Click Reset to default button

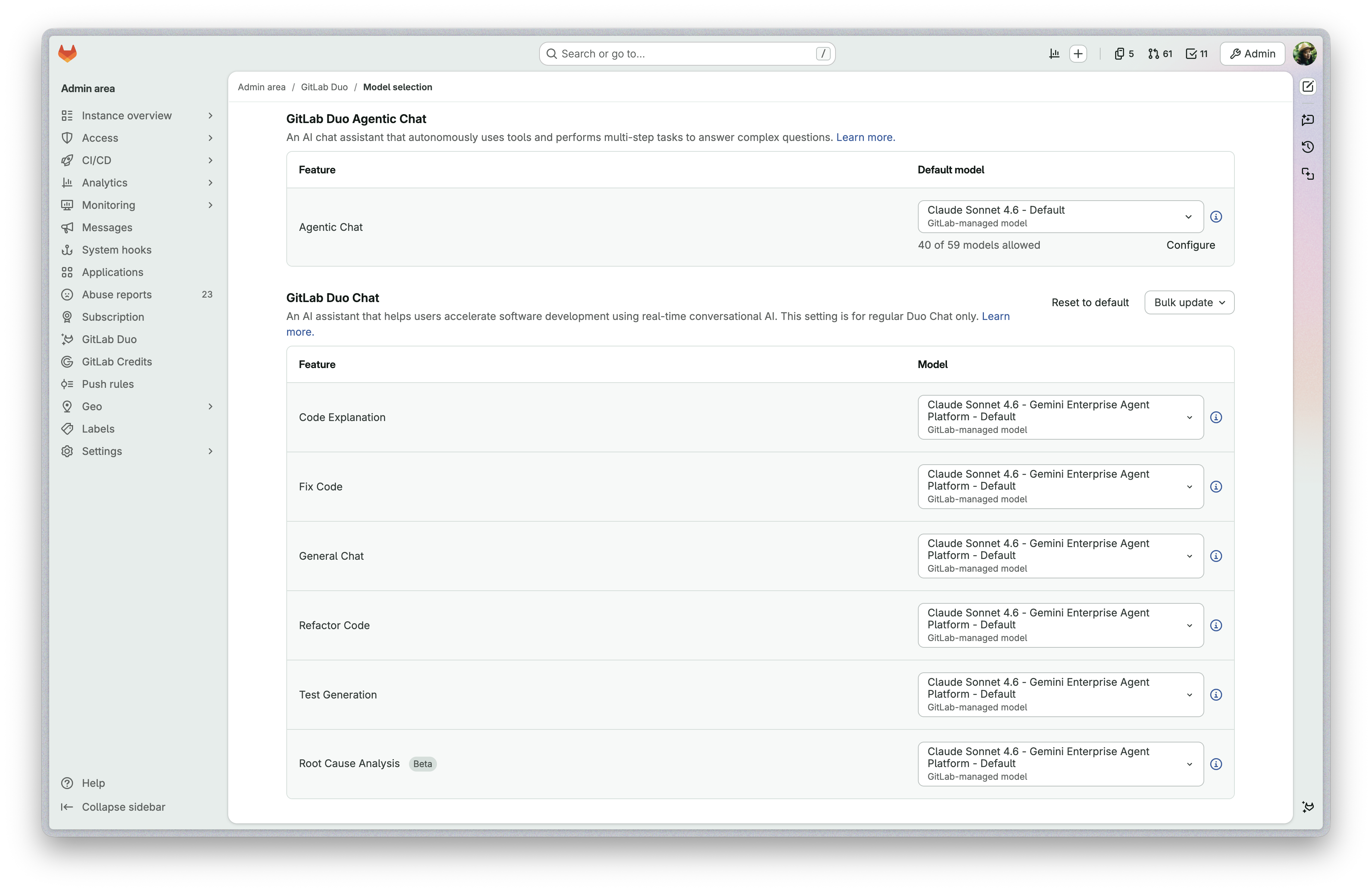click(1089, 303)
